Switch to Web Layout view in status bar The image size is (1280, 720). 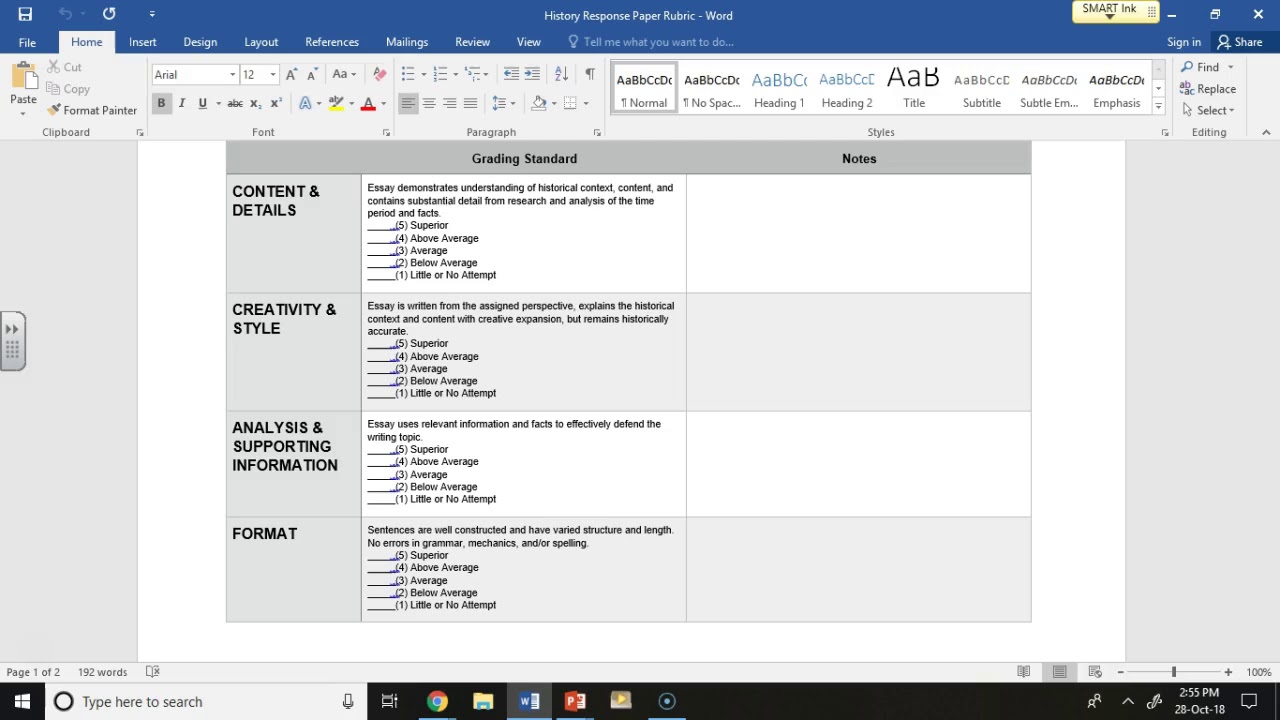tap(1095, 672)
